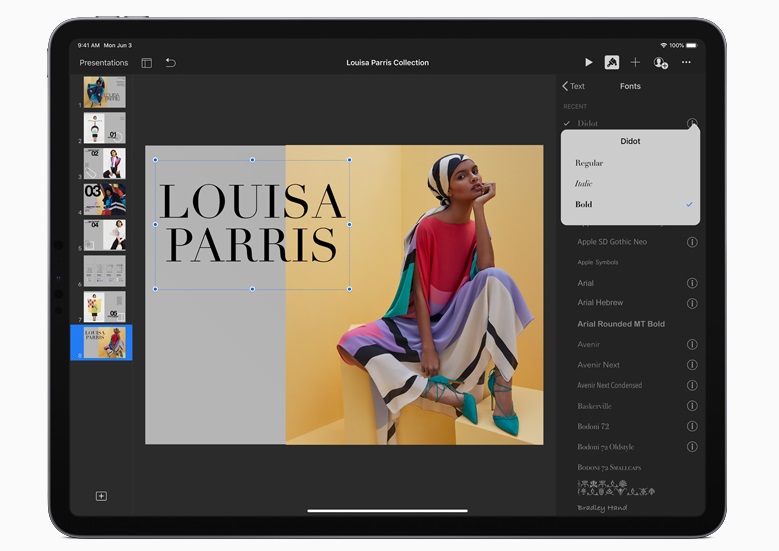Screen dimensions: 779x551
Task: Open info icon for Bodoni 72
Action: 692,426
